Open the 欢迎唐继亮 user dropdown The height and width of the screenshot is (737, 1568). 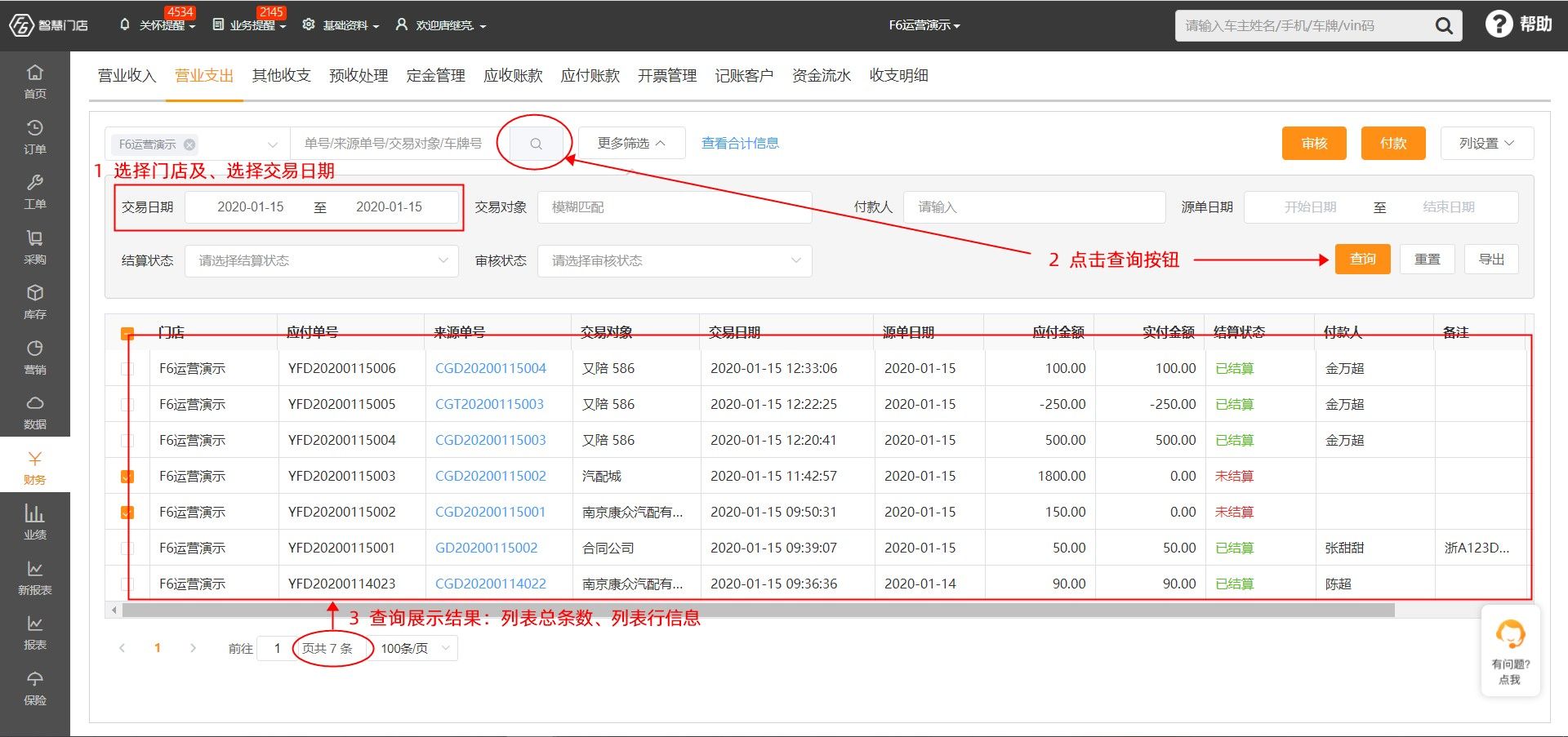(x=441, y=25)
